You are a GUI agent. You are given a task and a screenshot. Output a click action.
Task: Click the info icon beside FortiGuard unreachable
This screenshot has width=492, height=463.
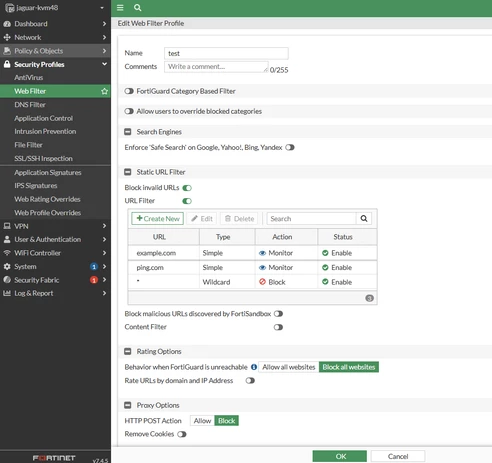[254, 367]
